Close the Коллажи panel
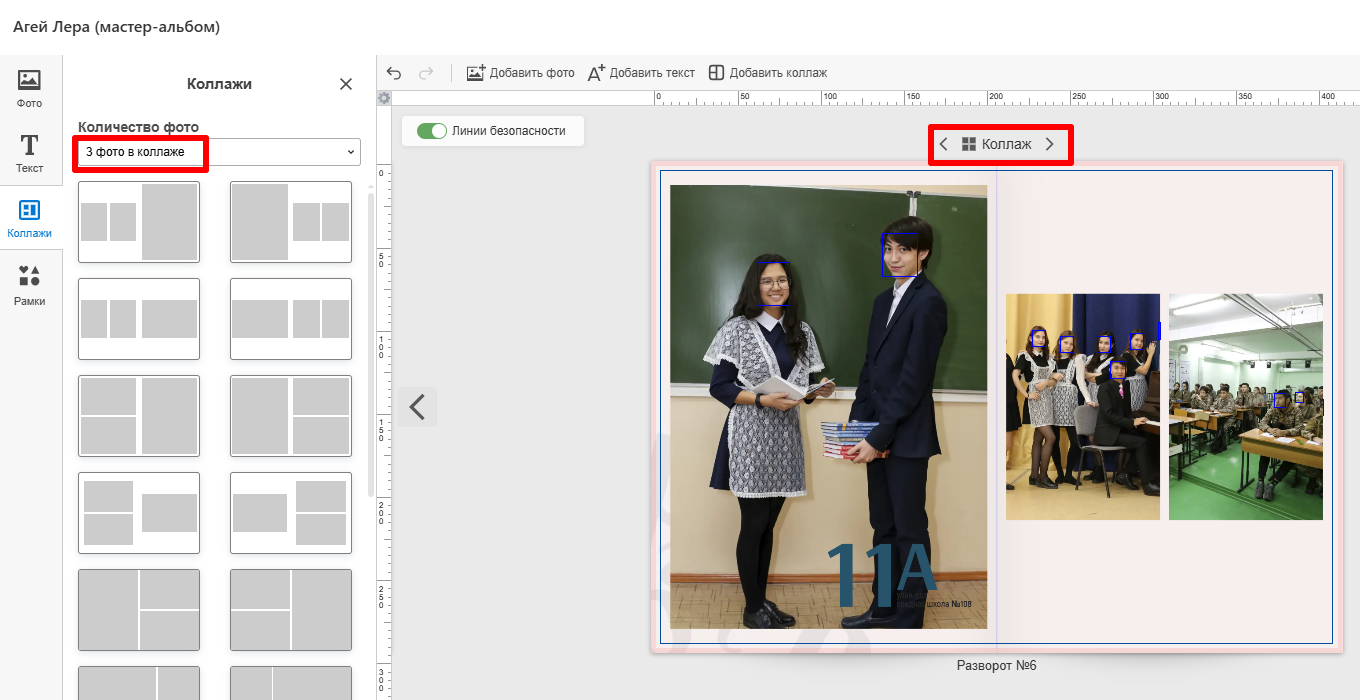The image size is (1360, 700). pos(346,84)
